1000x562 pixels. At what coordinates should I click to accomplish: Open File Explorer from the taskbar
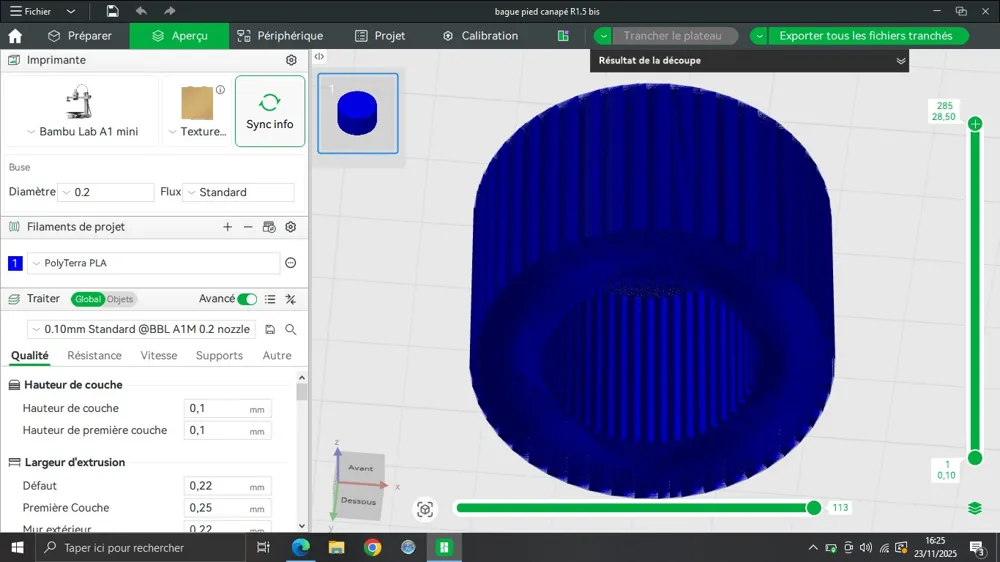point(336,547)
